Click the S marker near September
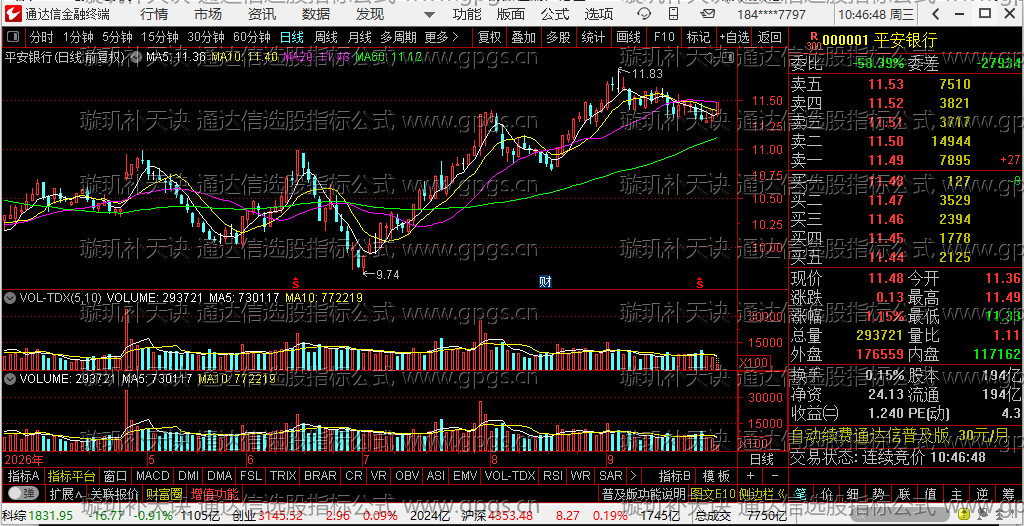 (699, 282)
